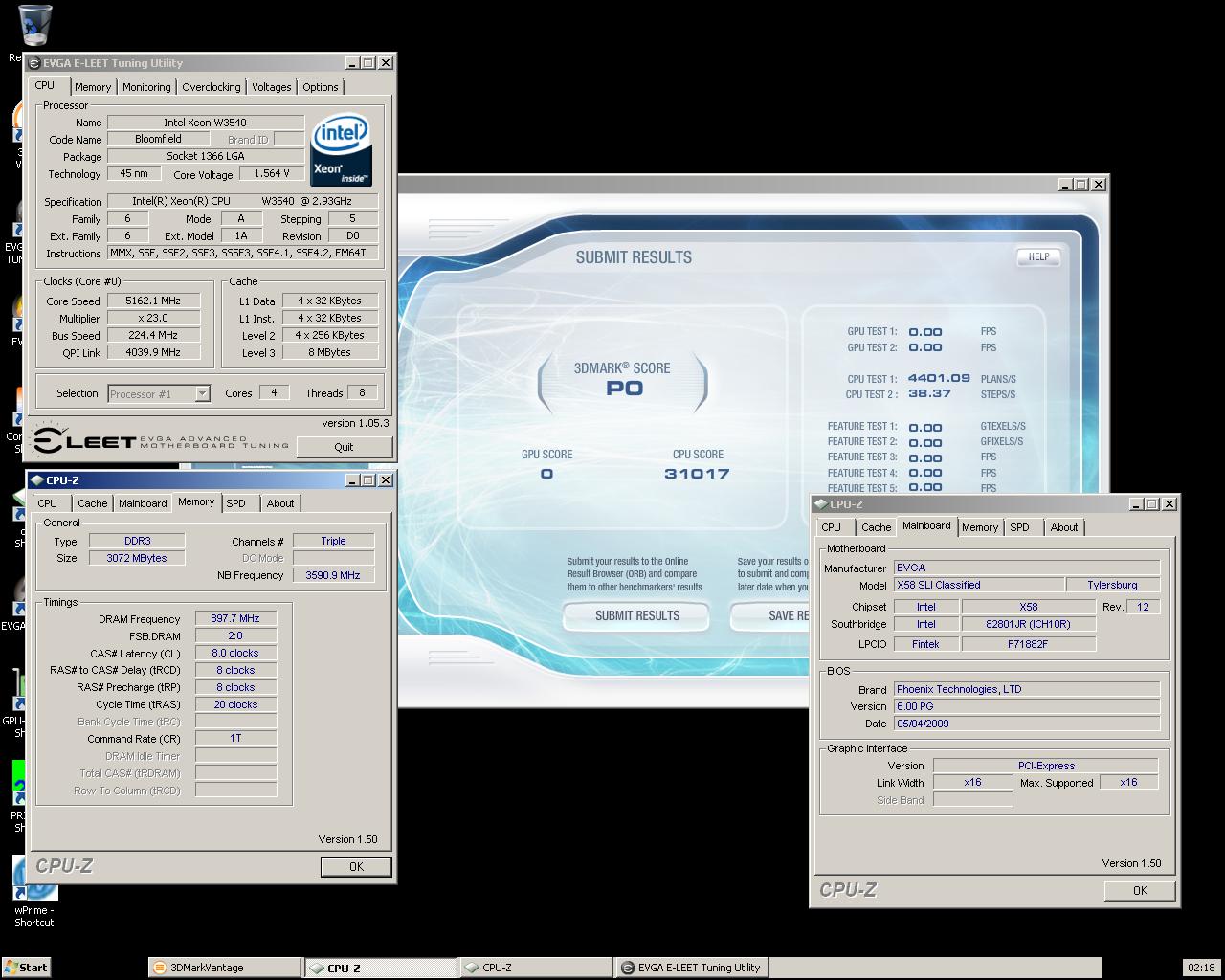Image resolution: width=1225 pixels, height=980 pixels.
Task: Switch to EVGA E-LEET Tuning Utility taskbar item
Action: pos(691,968)
